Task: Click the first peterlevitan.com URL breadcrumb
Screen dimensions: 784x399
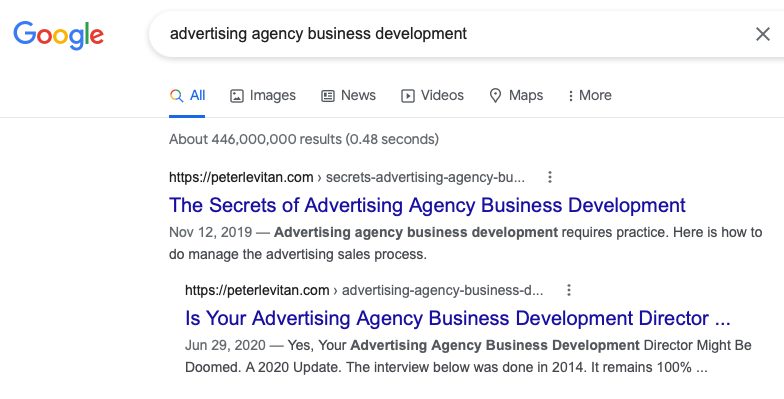Action: (x=347, y=178)
